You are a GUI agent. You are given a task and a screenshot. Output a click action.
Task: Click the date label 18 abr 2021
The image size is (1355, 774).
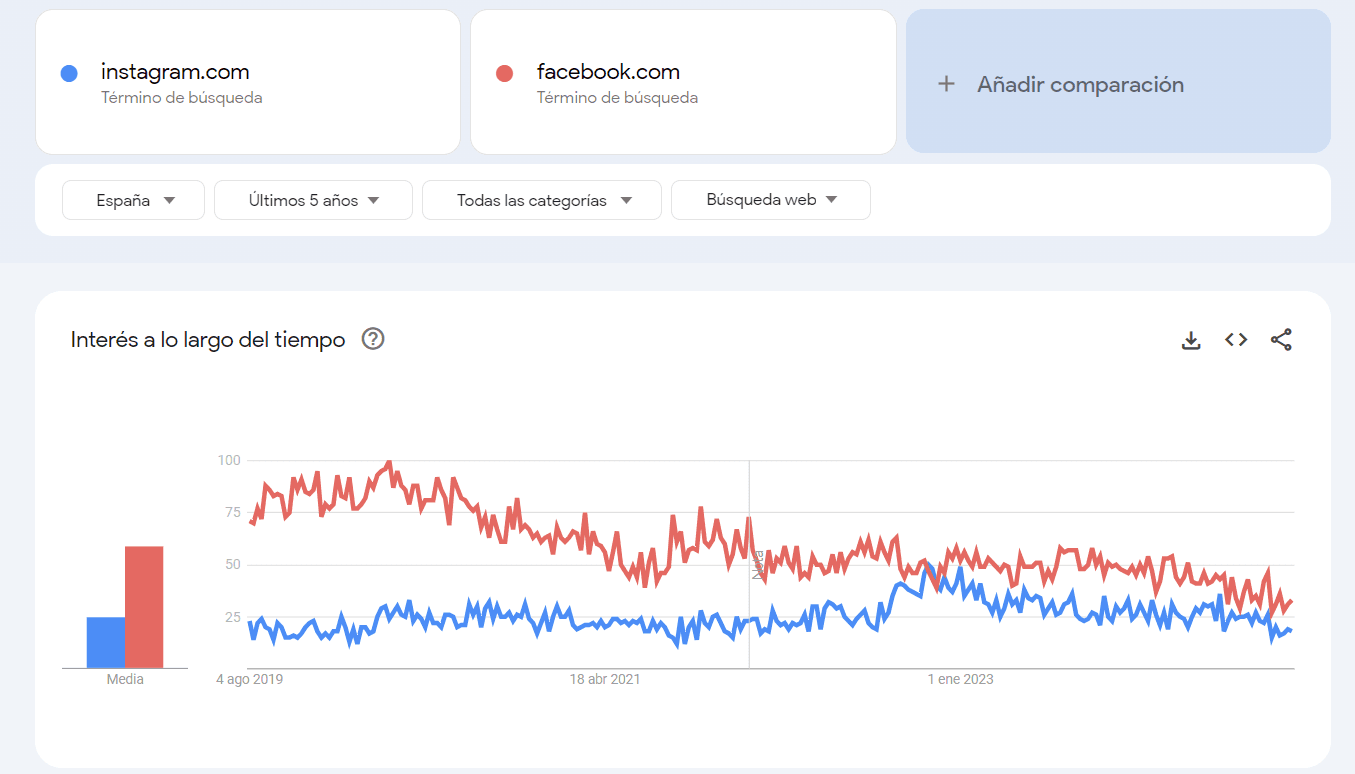606,678
